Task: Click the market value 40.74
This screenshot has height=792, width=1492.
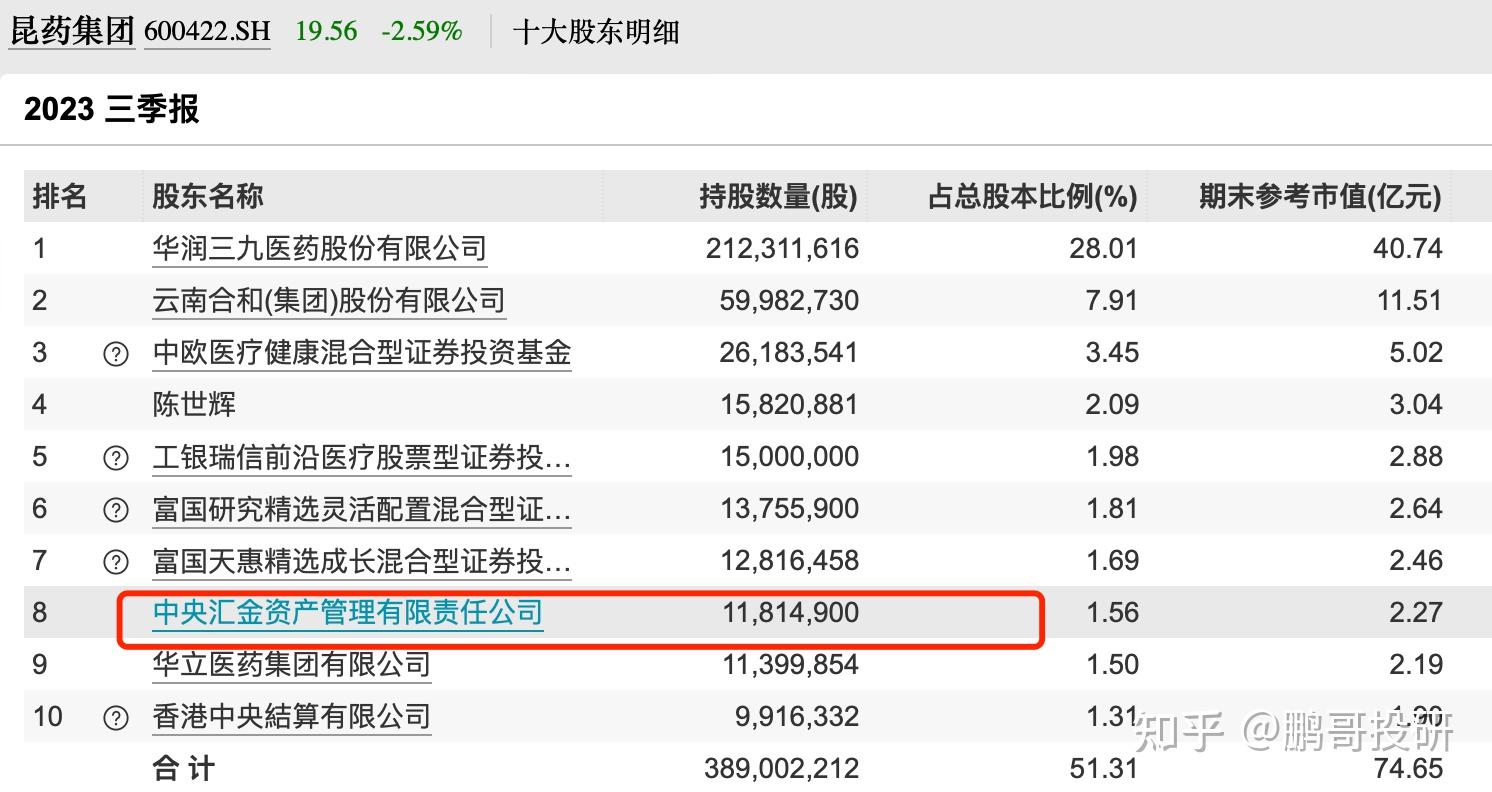Action: click(x=1408, y=248)
